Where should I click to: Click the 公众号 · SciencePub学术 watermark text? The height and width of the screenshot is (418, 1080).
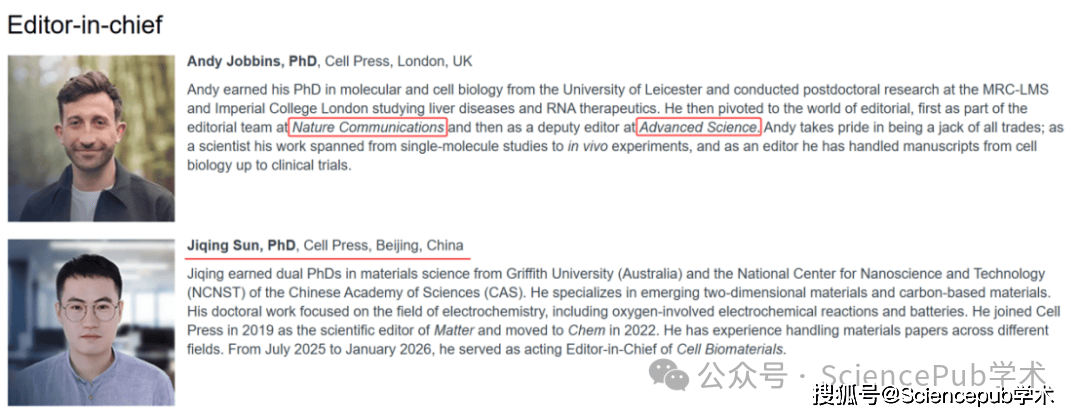[x=873, y=376]
